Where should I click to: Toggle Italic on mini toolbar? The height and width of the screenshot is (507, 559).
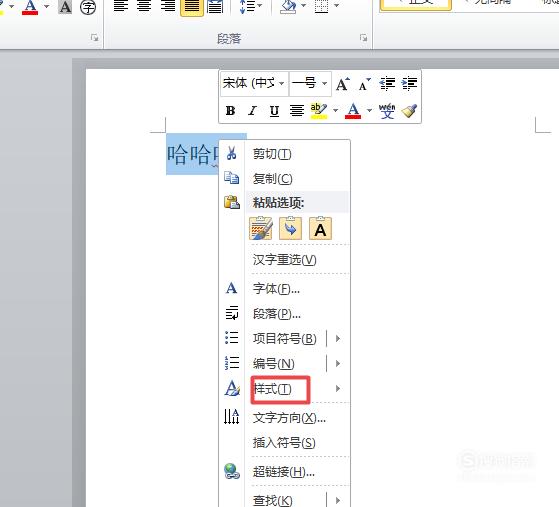252,111
